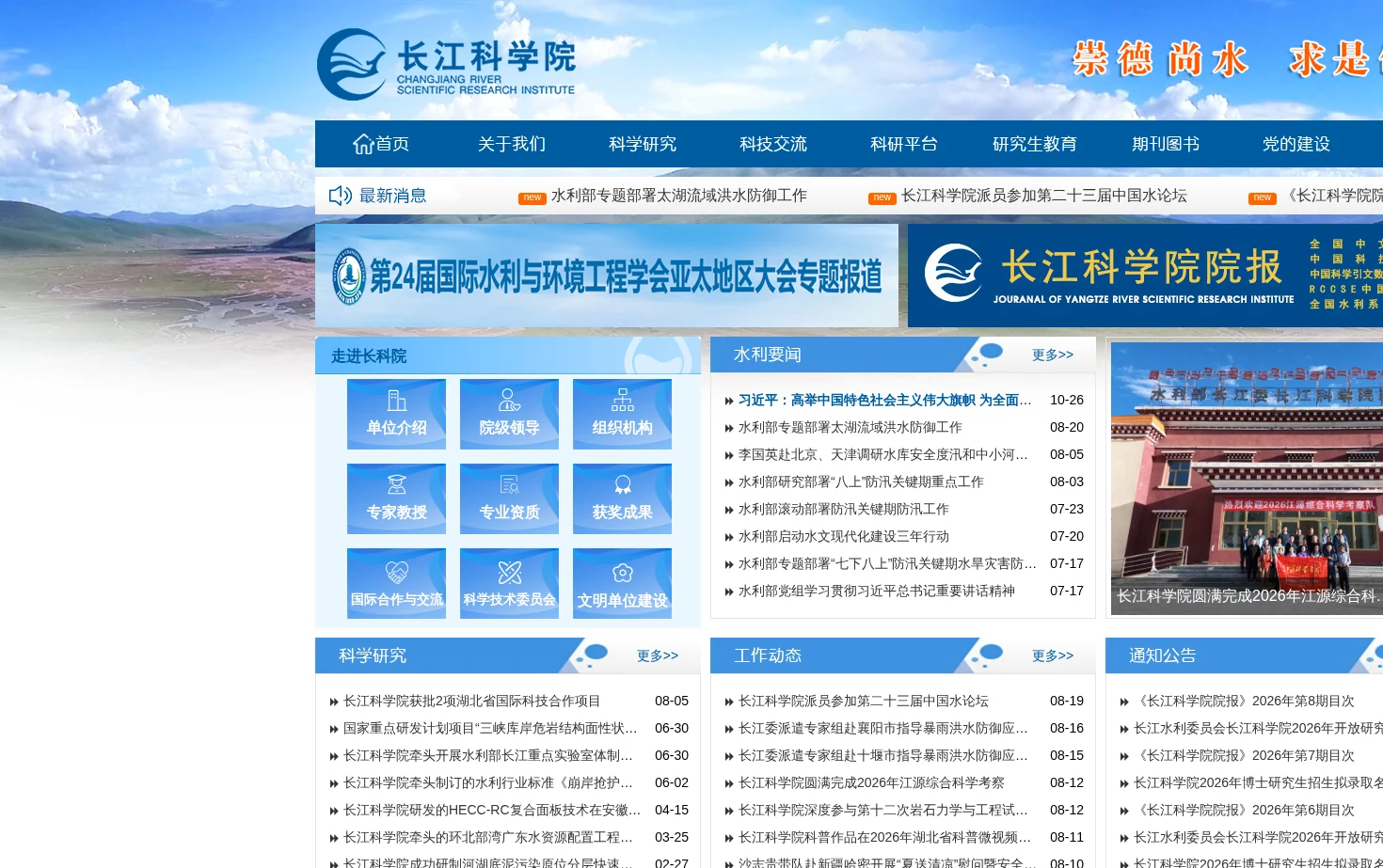
Task: Open the 专业资质 tile
Action: coord(509,498)
